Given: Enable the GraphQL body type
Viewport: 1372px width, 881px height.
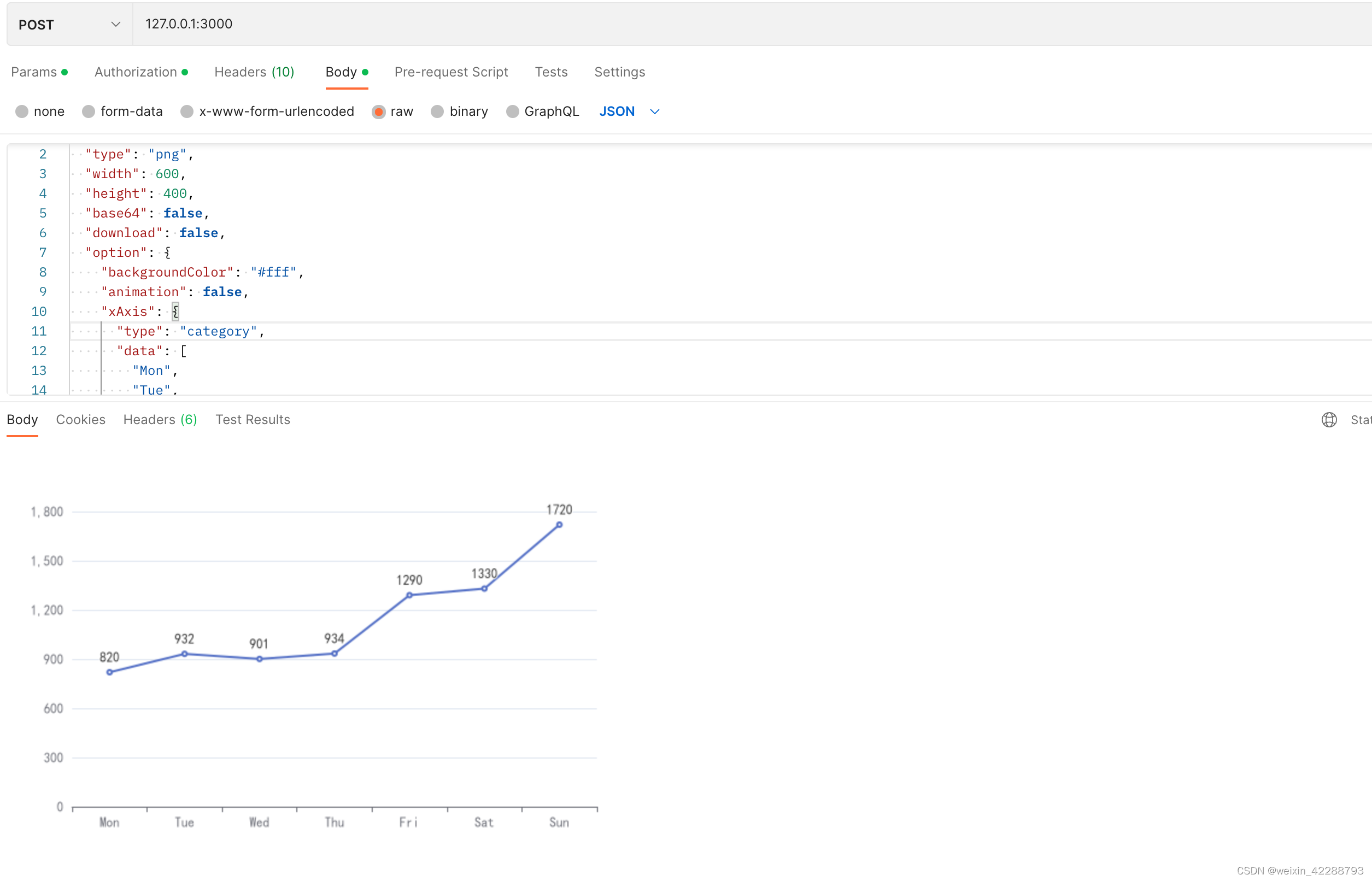Looking at the screenshot, I should [x=542, y=111].
